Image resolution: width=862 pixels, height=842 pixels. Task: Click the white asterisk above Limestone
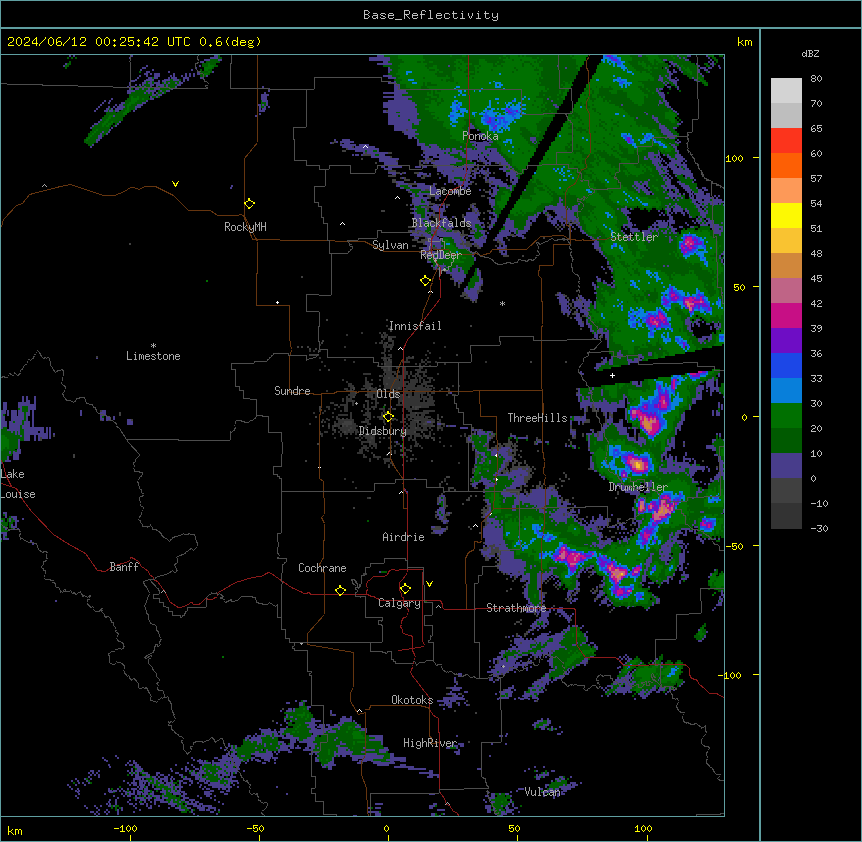(x=153, y=346)
